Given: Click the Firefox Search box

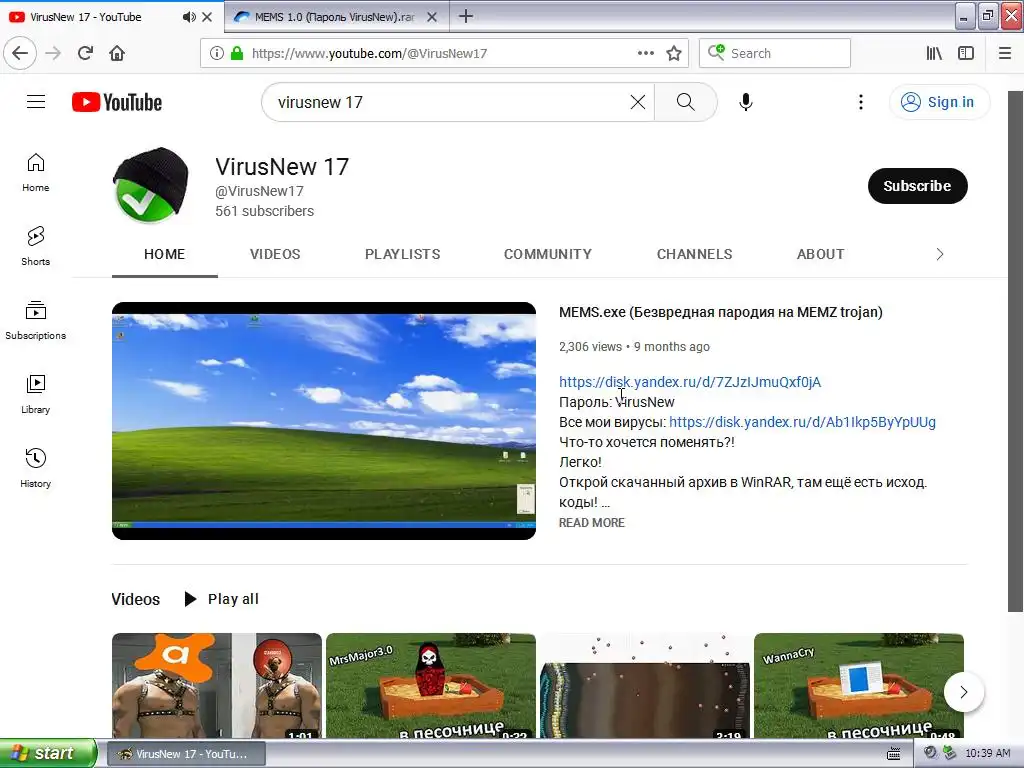Looking at the screenshot, I should pyautogui.click(x=775, y=53).
